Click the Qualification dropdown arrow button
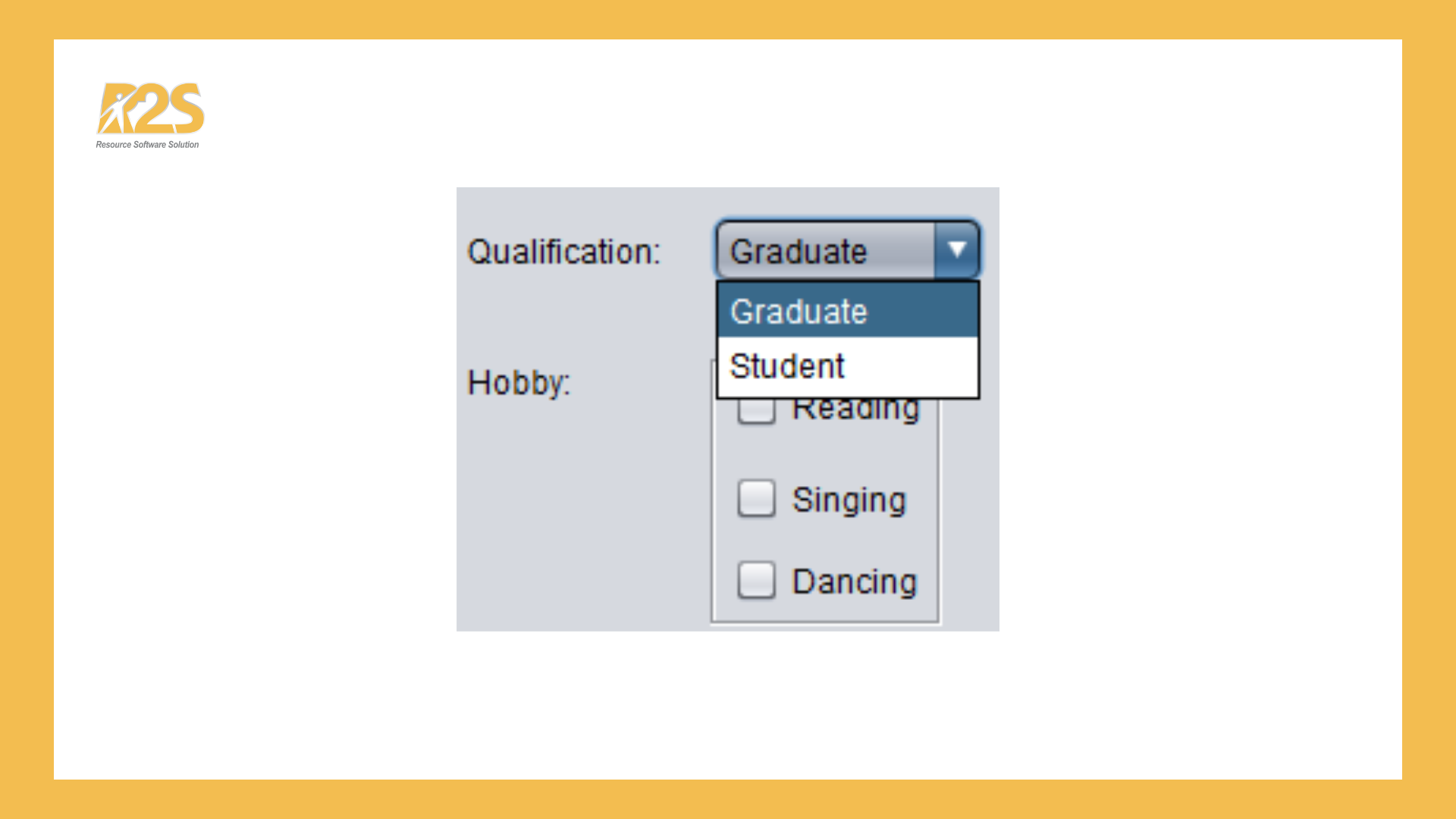 pos(956,249)
